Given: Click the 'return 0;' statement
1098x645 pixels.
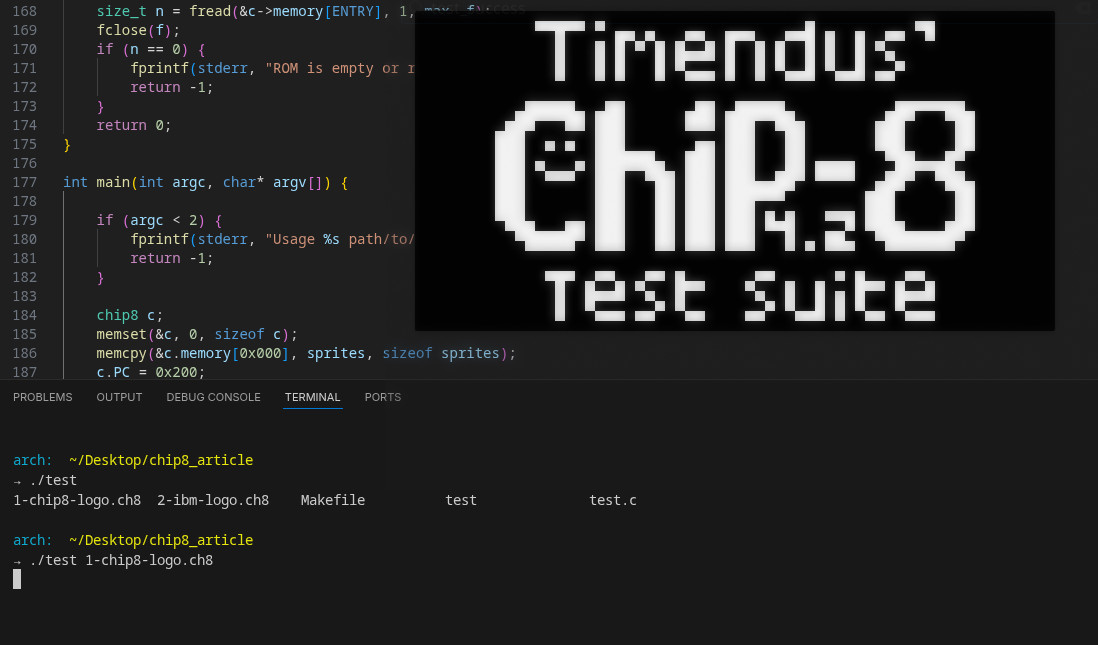Looking at the screenshot, I should (x=134, y=125).
